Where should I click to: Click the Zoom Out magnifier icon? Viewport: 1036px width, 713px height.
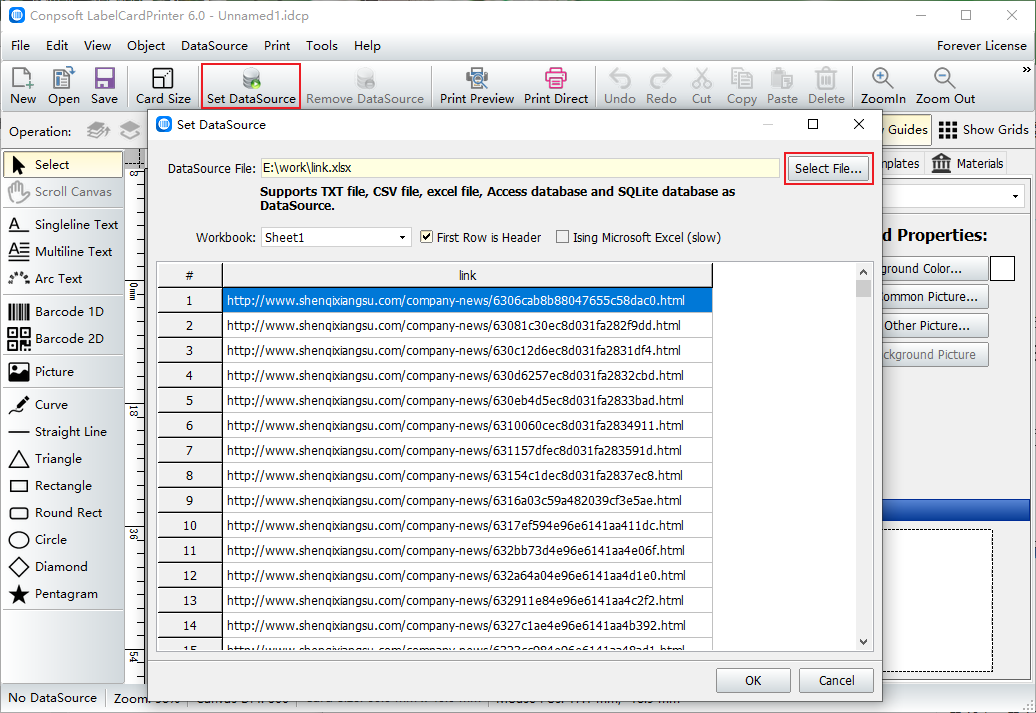945,85
